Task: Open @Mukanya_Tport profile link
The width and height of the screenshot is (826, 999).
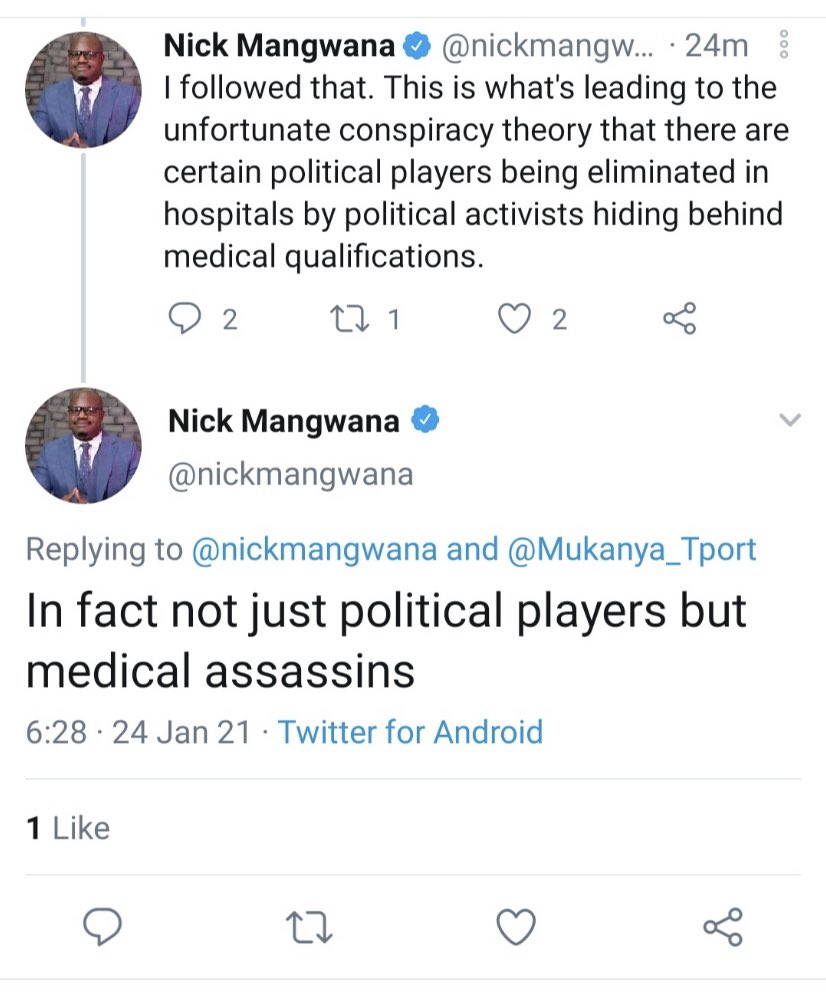Action: 632,549
